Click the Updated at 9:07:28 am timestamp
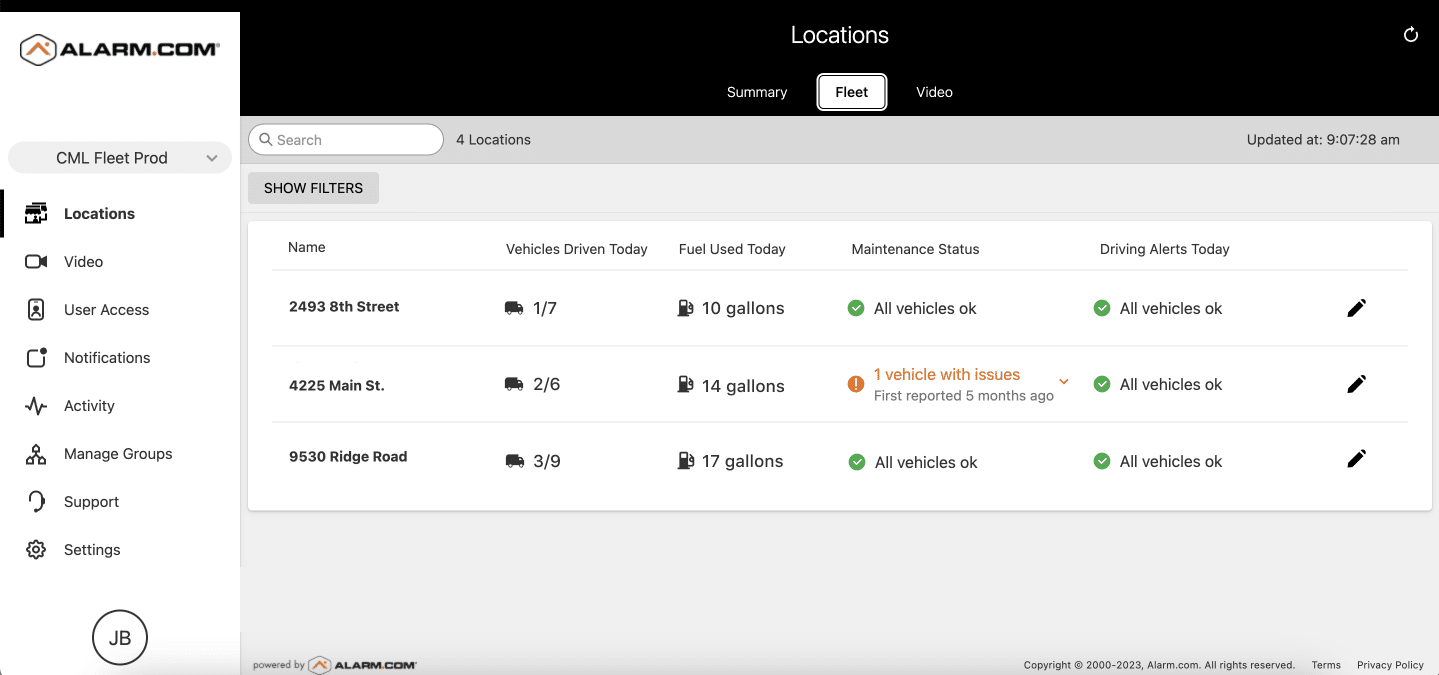 click(x=1323, y=140)
